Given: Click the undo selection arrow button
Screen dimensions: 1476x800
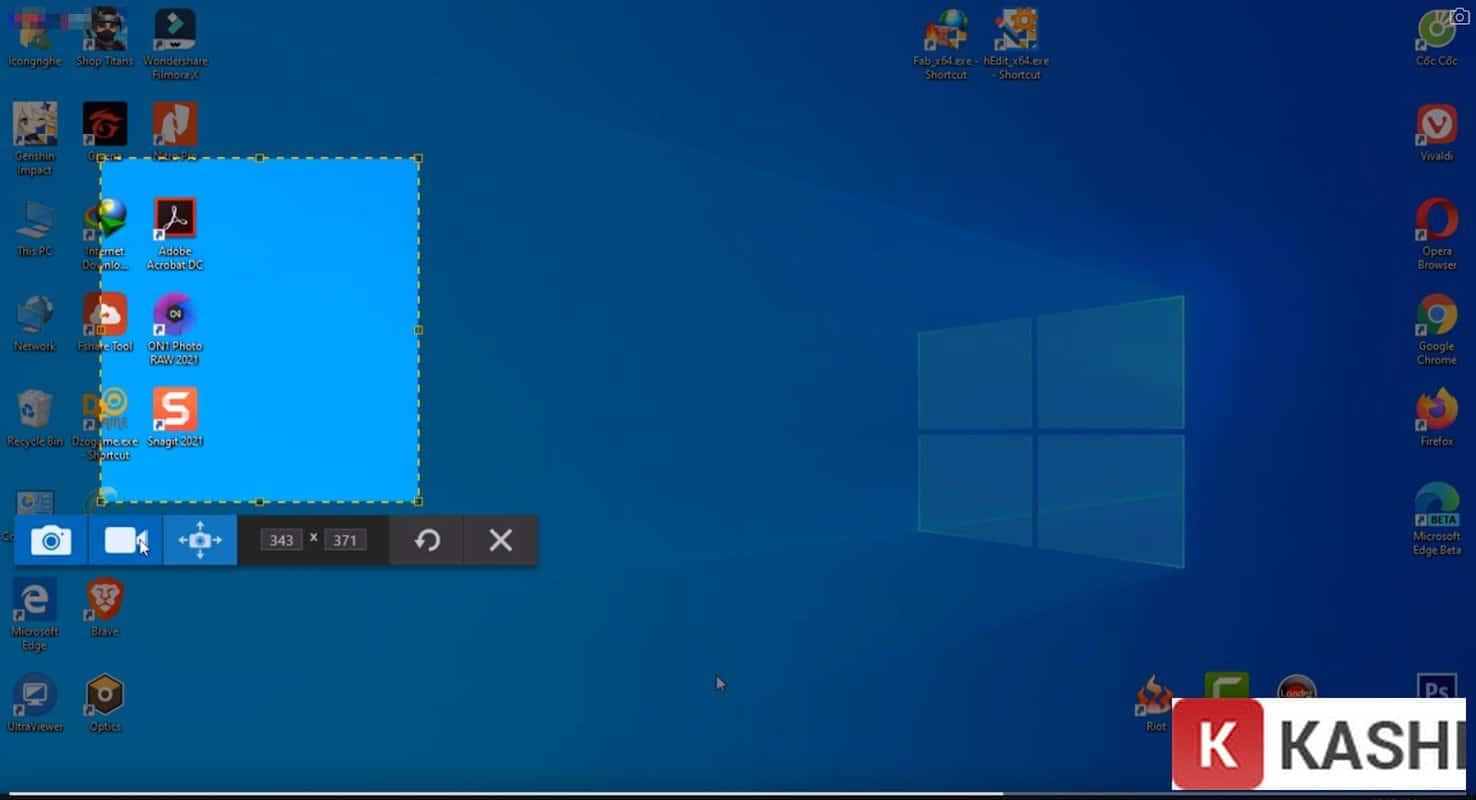Looking at the screenshot, I should [427, 541].
